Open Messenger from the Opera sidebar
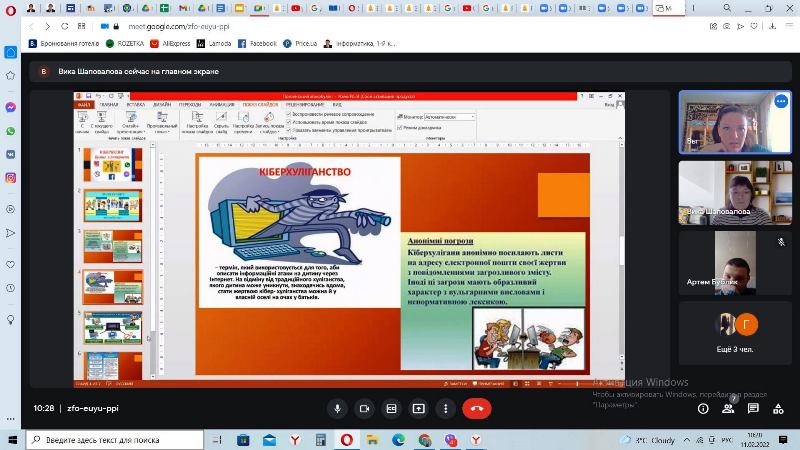This screenshot has height=450, width=800. (x=10, y=108)
